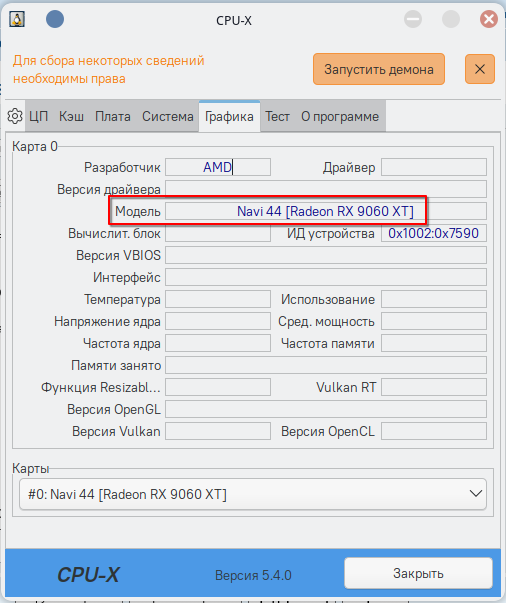This screenshot has width=506, height=603.
Task: Click the Версия Vulkan field
Action: click(x=218, y=431)
